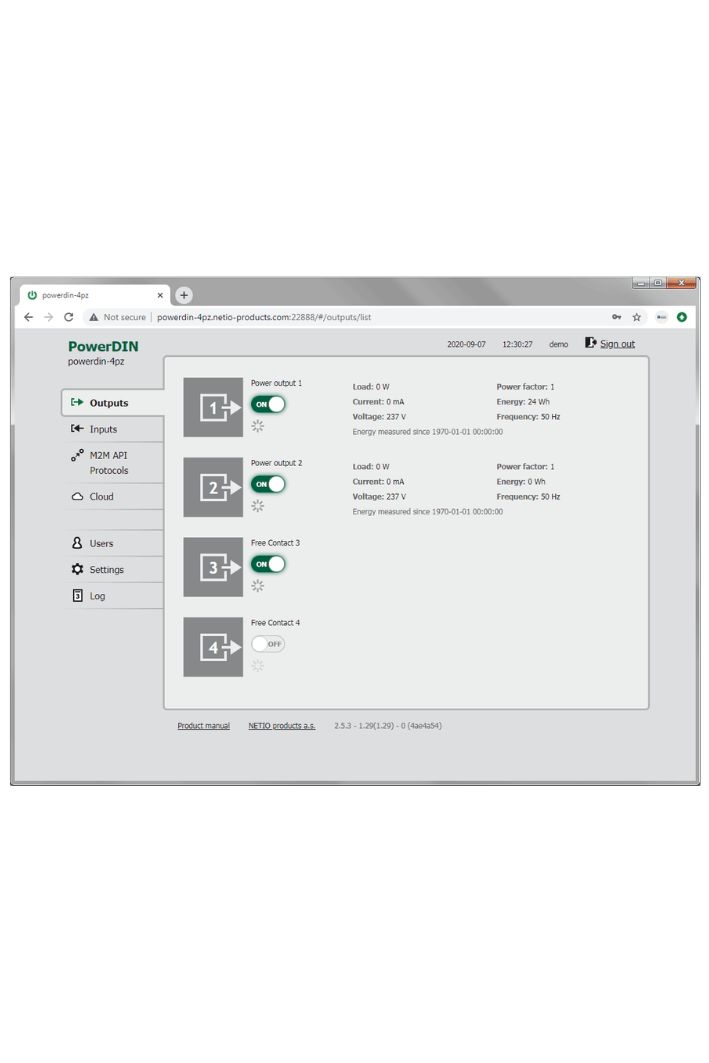Toggle the Power output 2 switch
The image size is (709, 1063).
(268, 484)
